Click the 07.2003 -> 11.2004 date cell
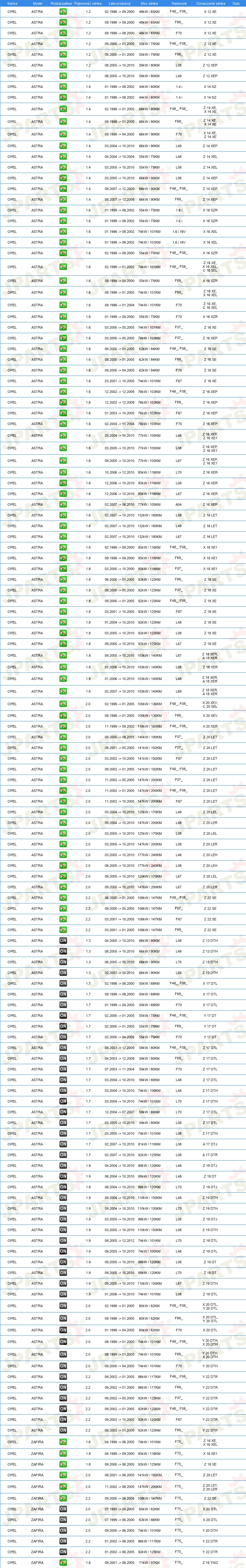 pyautogui.click(x=119, y=1069)
